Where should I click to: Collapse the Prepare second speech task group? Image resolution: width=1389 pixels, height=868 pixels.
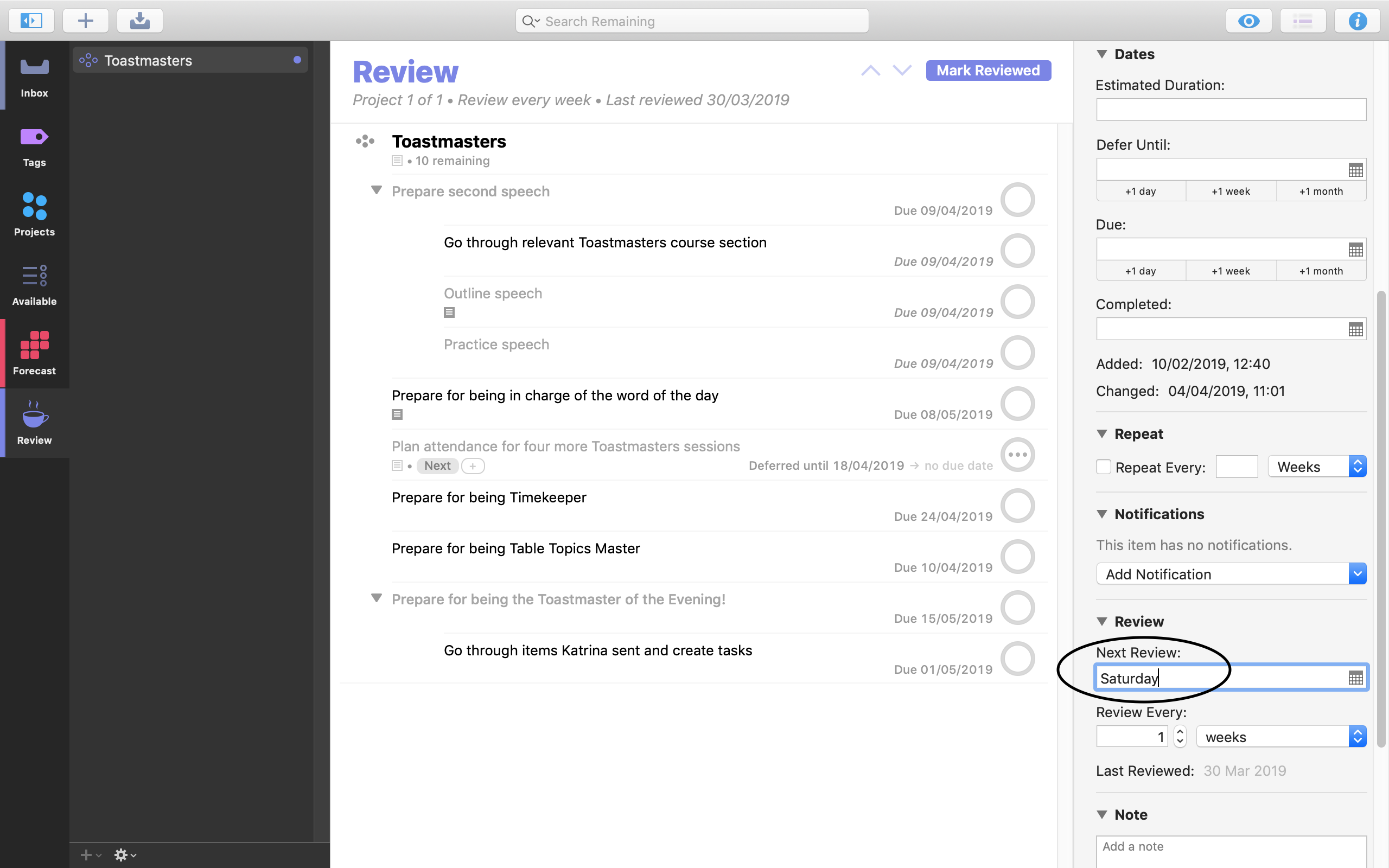pyautogui.click(x=378, y=191)
